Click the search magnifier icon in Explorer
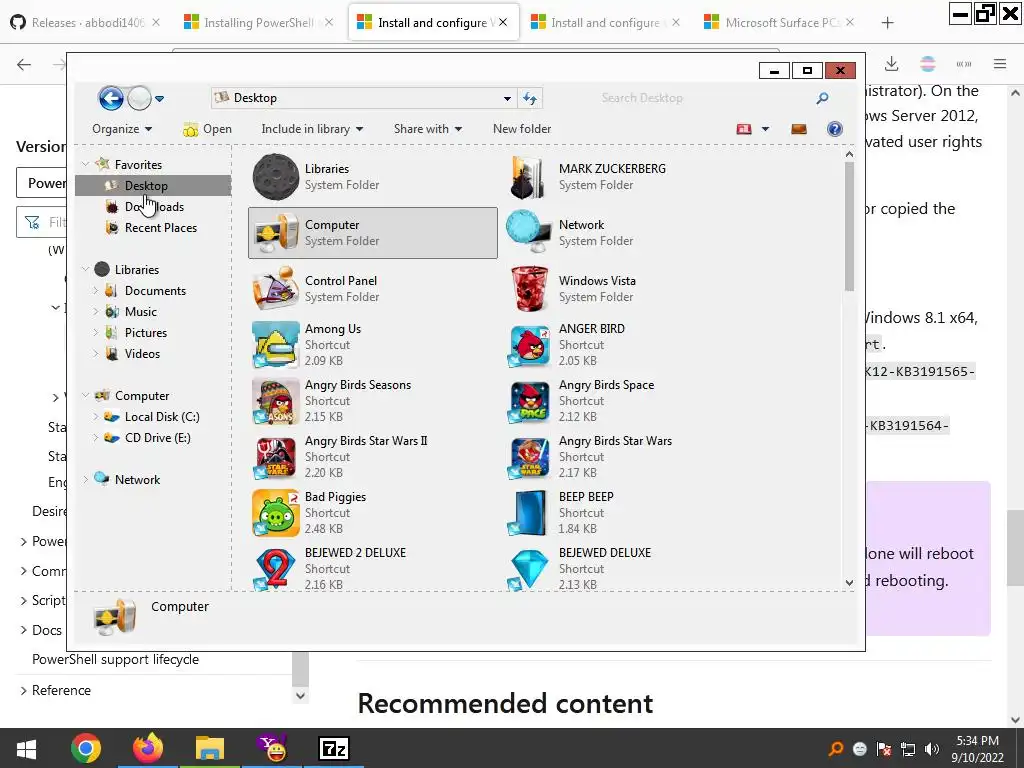Image resolution: width=1024 pixels, height=768 pixels. click(x=822, y=98)
